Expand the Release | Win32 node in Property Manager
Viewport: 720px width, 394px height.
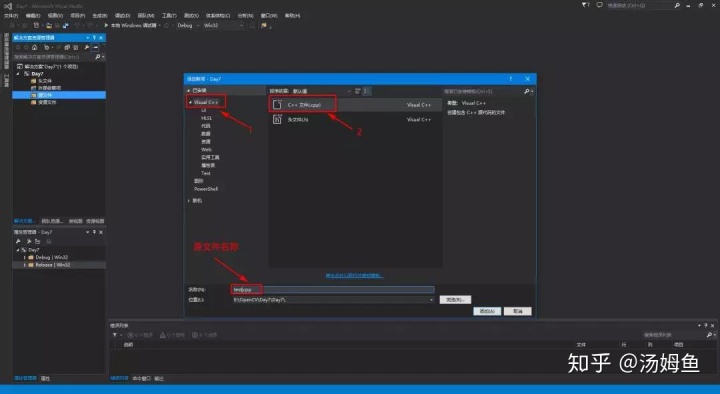[25, 265]
